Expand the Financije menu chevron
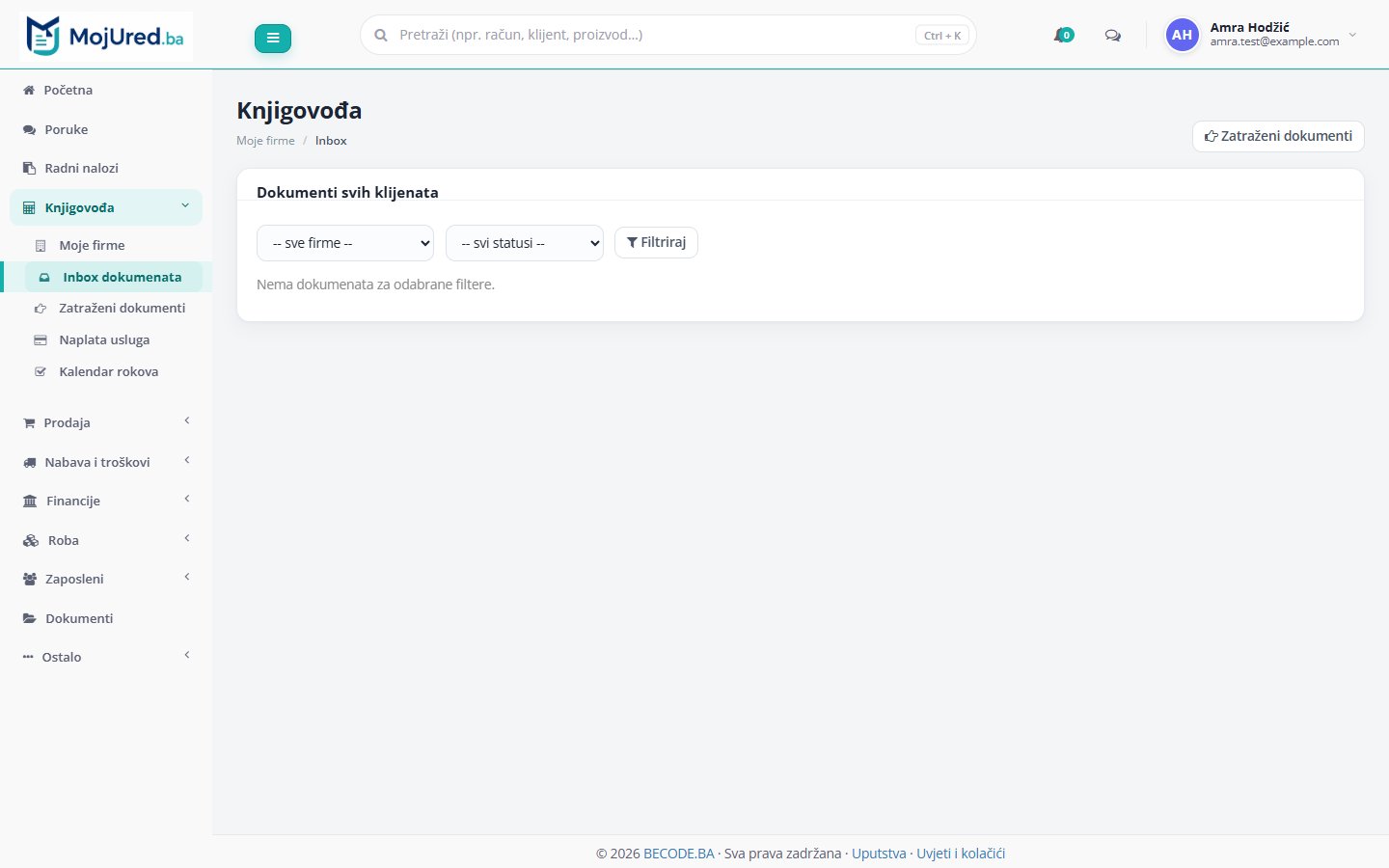Screen dimensions: 1389x868 point(187,499)
